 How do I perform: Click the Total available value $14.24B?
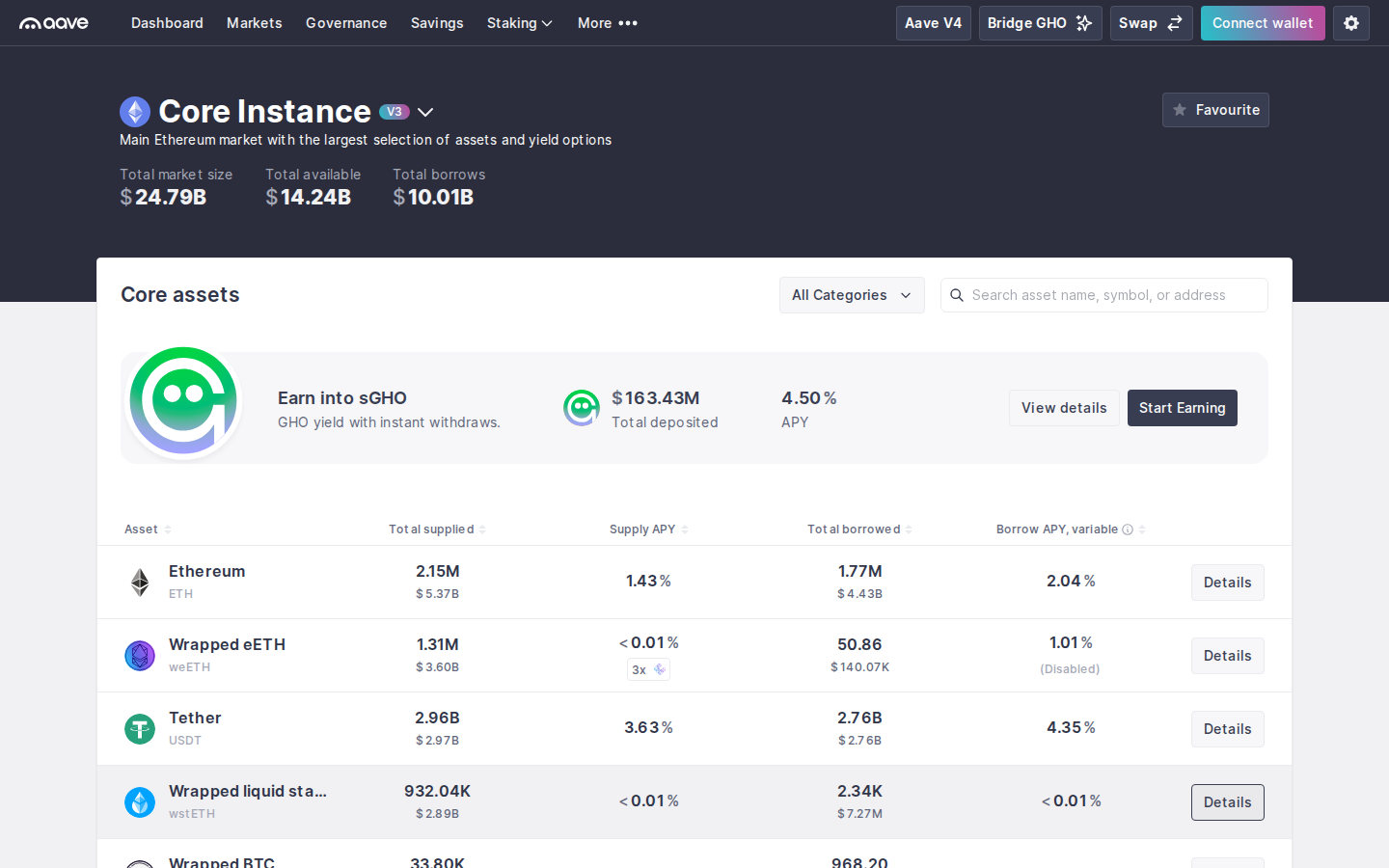coord(309,198)
